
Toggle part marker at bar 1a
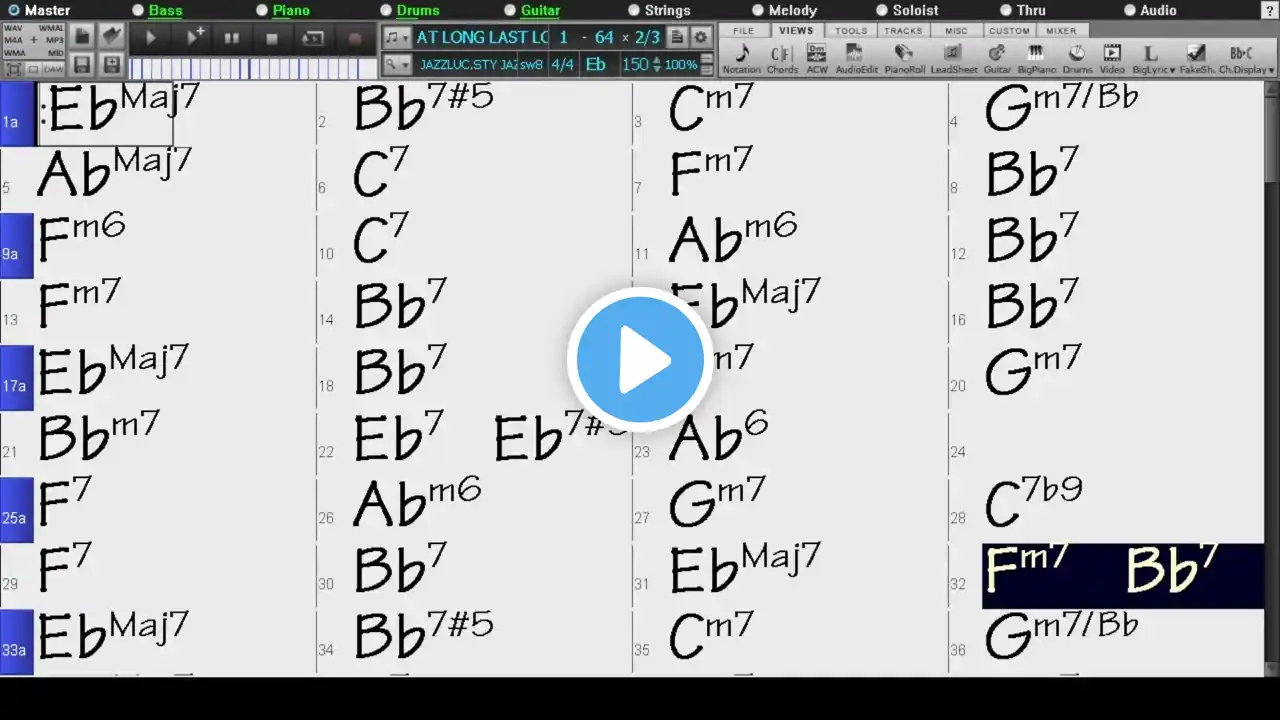[x=16, y=114]
